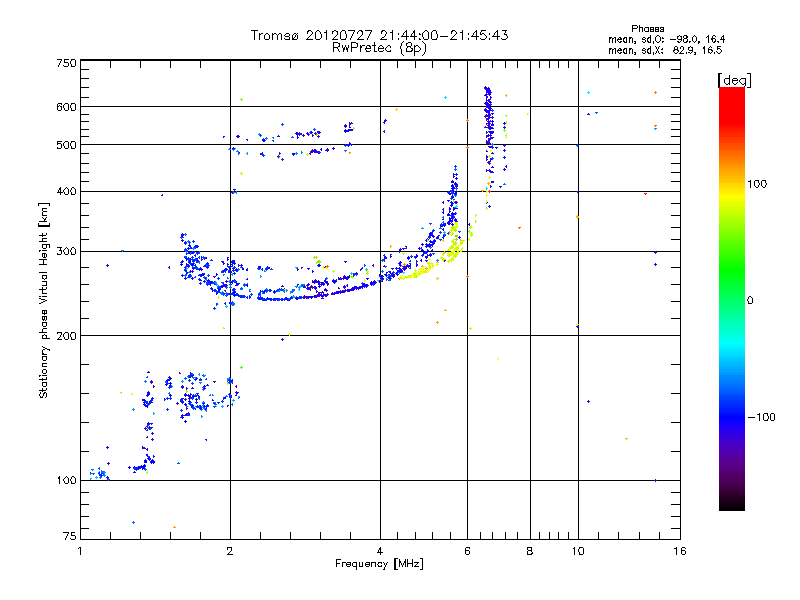Click the 'Frequency [MHz]' axis label

pos(379,564)
